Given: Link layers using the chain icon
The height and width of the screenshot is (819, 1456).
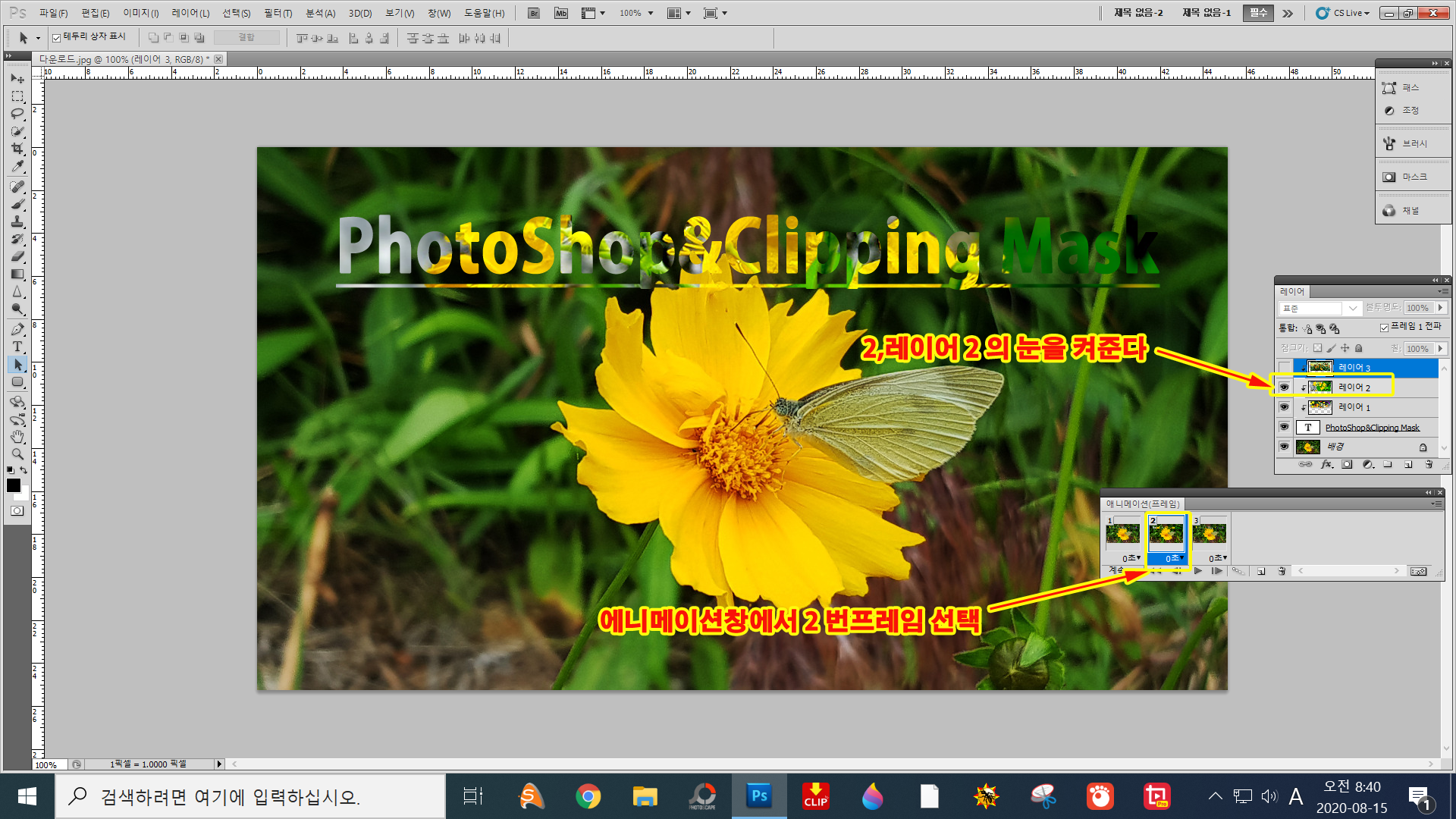Looking at the screenshot, I should point(1305,465).
